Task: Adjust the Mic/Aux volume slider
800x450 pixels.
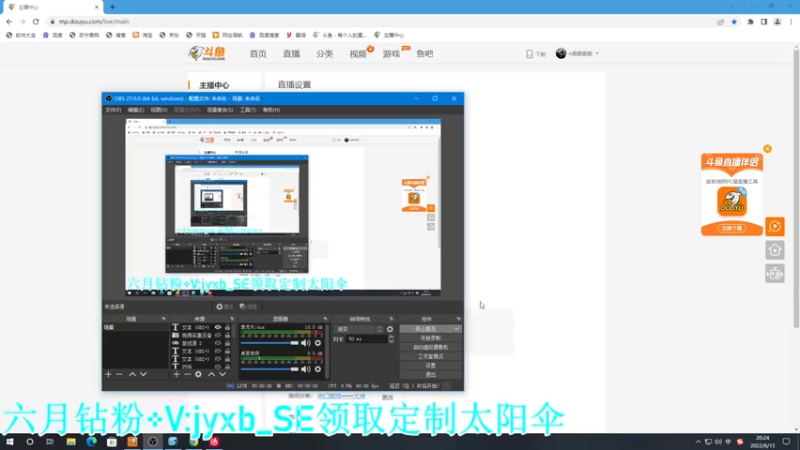Action: point(269,343)
